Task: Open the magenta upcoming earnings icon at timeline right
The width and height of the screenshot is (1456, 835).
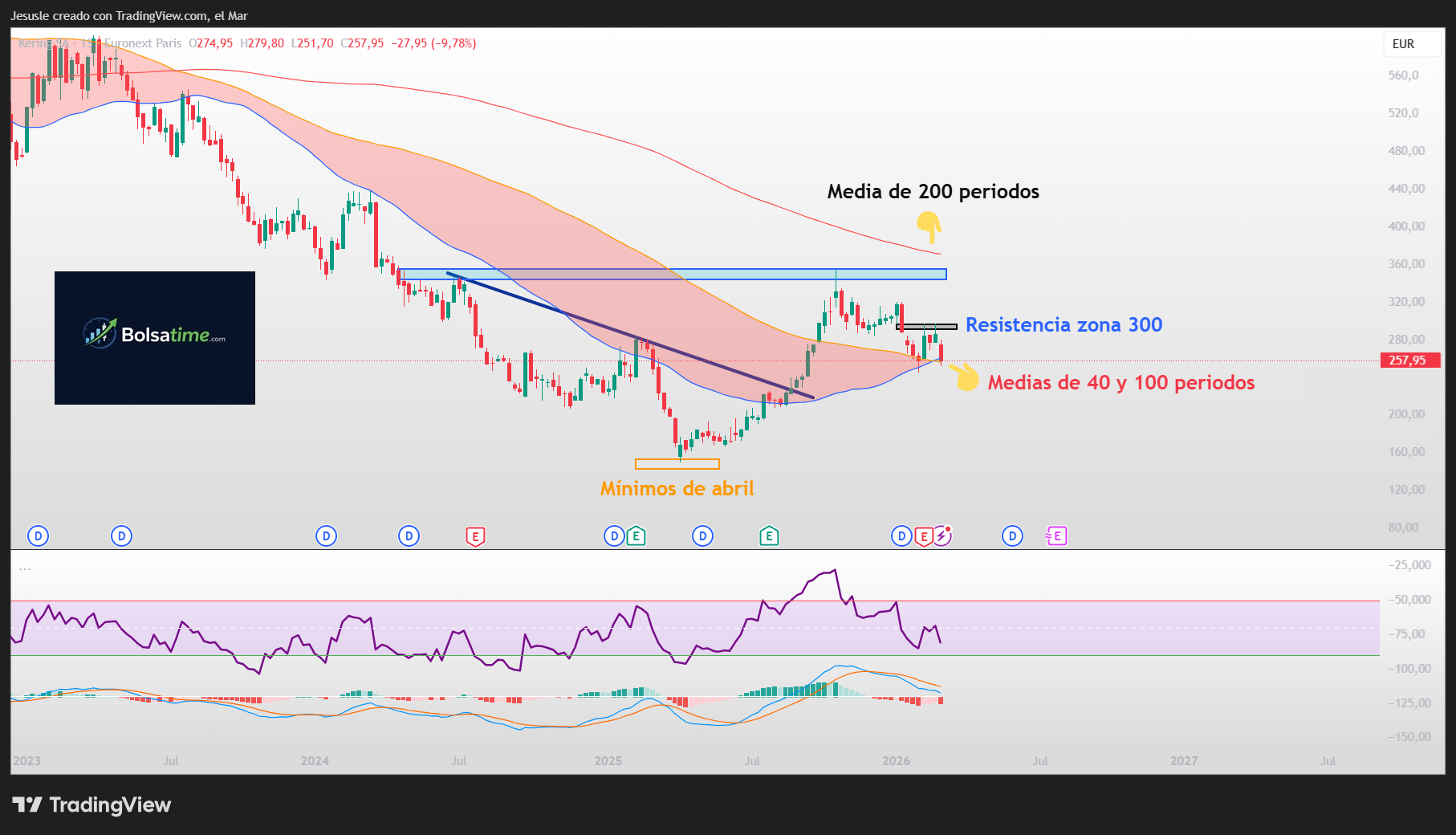Action: coord(1056,536)
